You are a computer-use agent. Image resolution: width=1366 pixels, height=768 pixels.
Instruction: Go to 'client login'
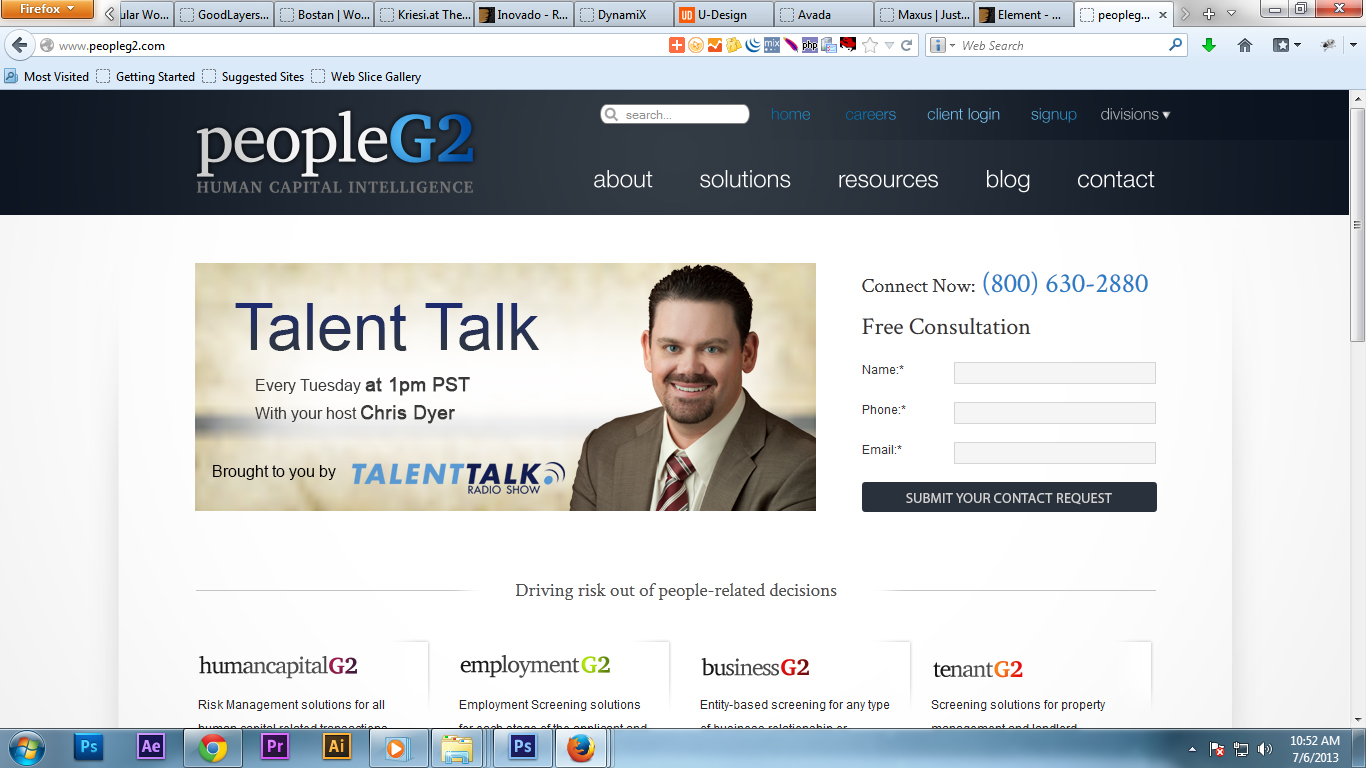(x=963, y=114)
